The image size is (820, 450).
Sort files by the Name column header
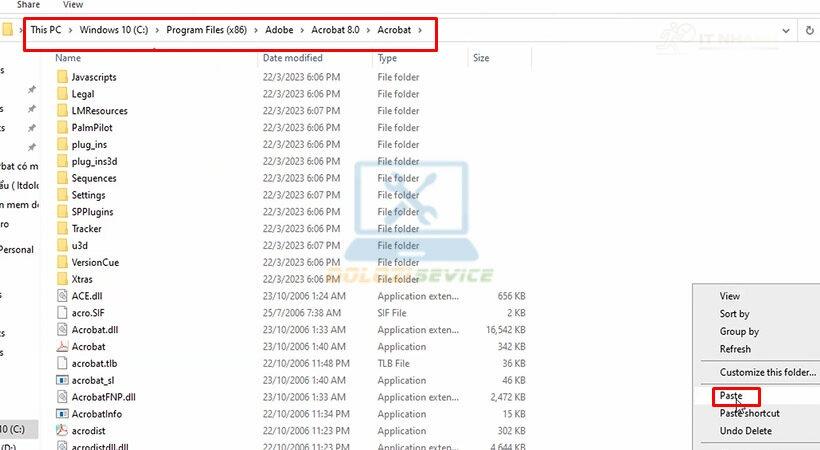[68, 58]
